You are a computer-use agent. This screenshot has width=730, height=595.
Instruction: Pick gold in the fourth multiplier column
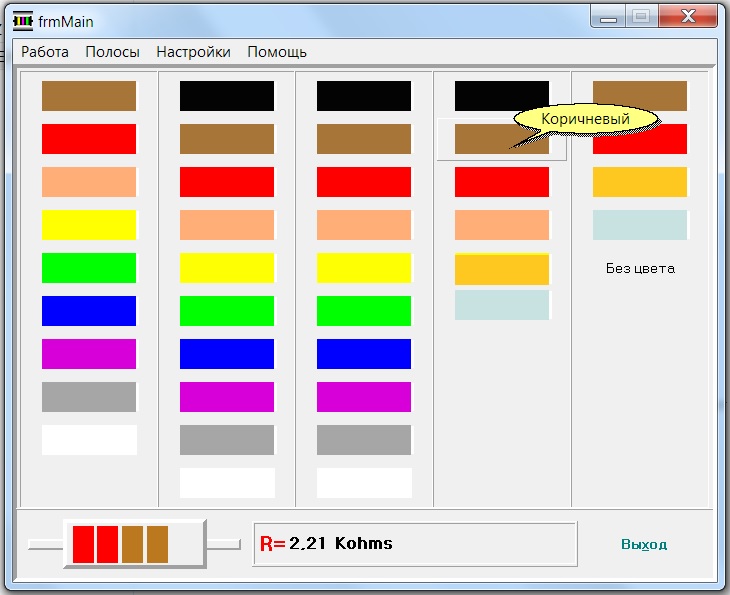coord(502,270)
